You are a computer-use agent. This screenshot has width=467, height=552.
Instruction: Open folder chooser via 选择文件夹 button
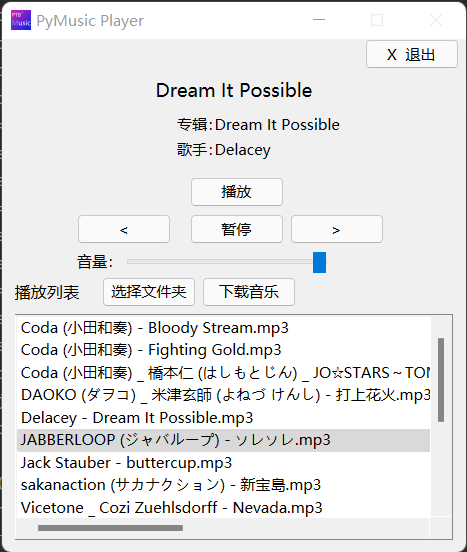click(x=149, y=292)
